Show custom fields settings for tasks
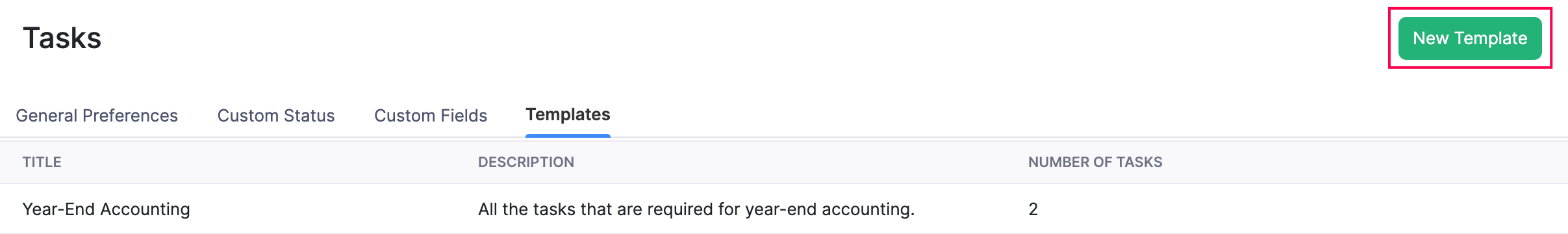Screen dimensions: 1568x234 [431, 116]
